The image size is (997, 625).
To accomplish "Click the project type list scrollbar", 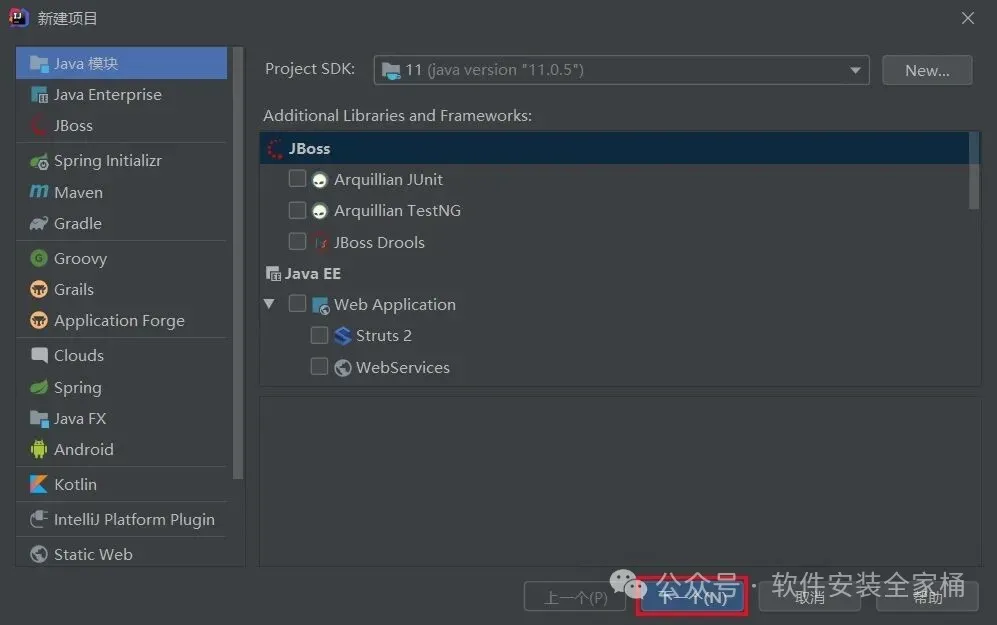I will point(238,263).
